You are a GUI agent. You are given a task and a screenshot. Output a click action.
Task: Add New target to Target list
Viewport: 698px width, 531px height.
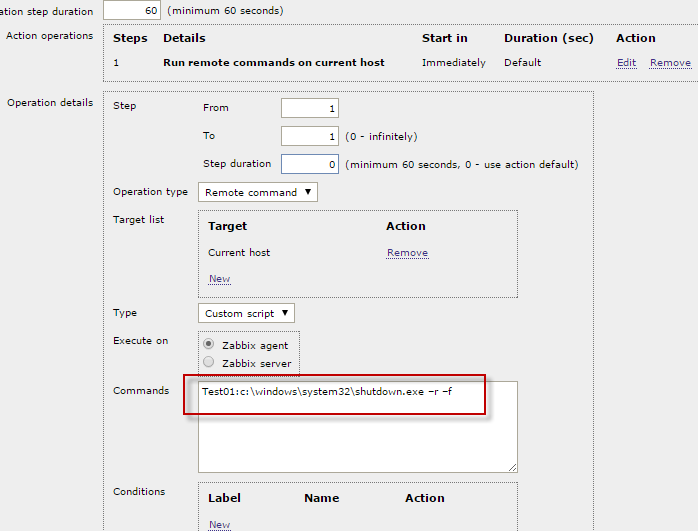tap(219, 279)
